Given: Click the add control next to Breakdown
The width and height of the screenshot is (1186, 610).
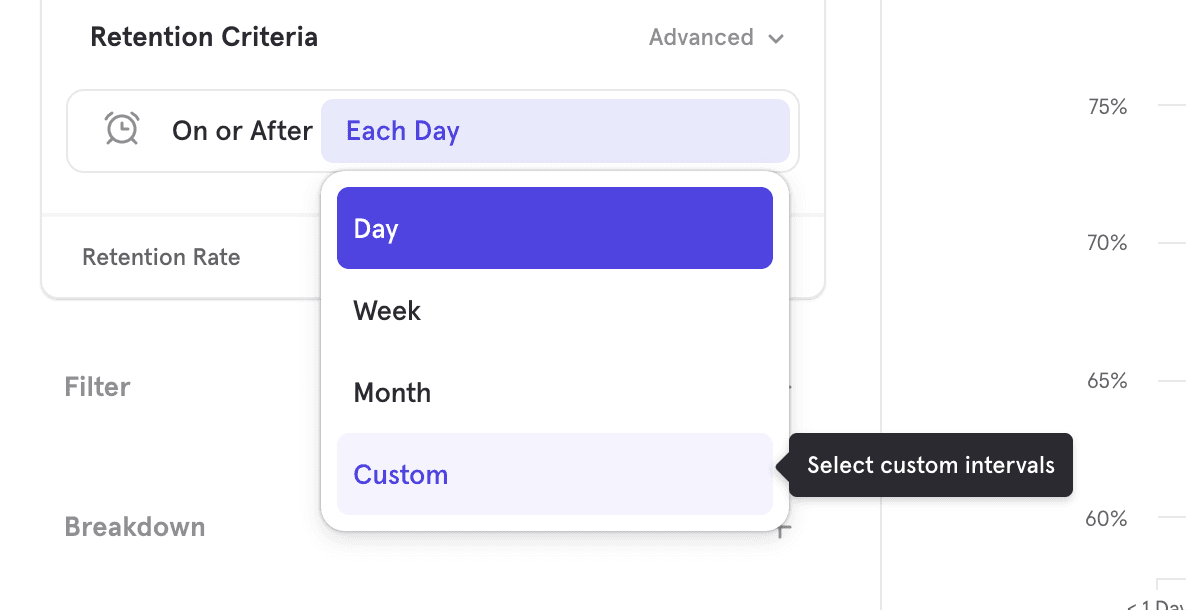Looking at the screenshot, I should (x=781, y=526).
